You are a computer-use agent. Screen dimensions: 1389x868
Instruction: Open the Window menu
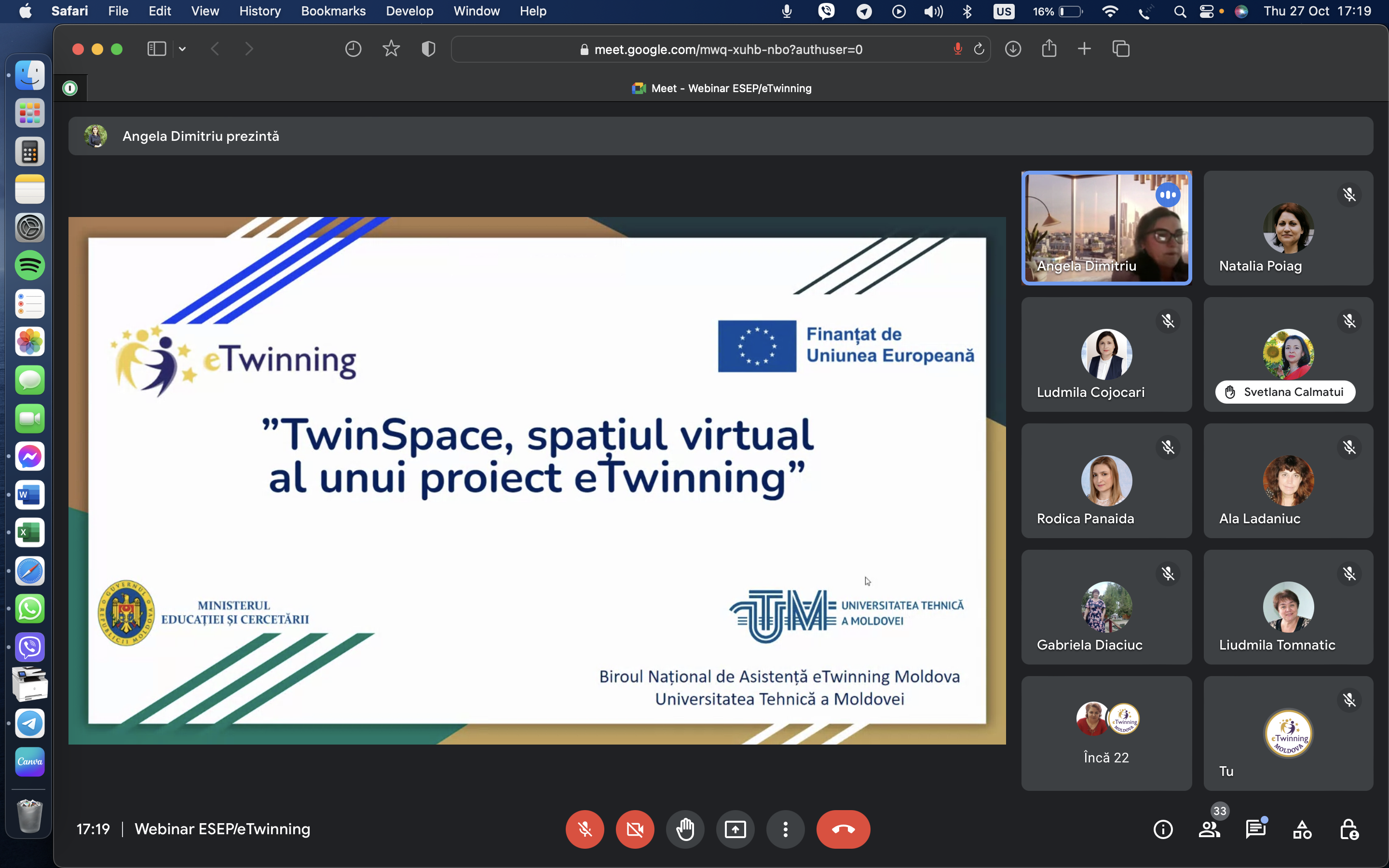477,11
